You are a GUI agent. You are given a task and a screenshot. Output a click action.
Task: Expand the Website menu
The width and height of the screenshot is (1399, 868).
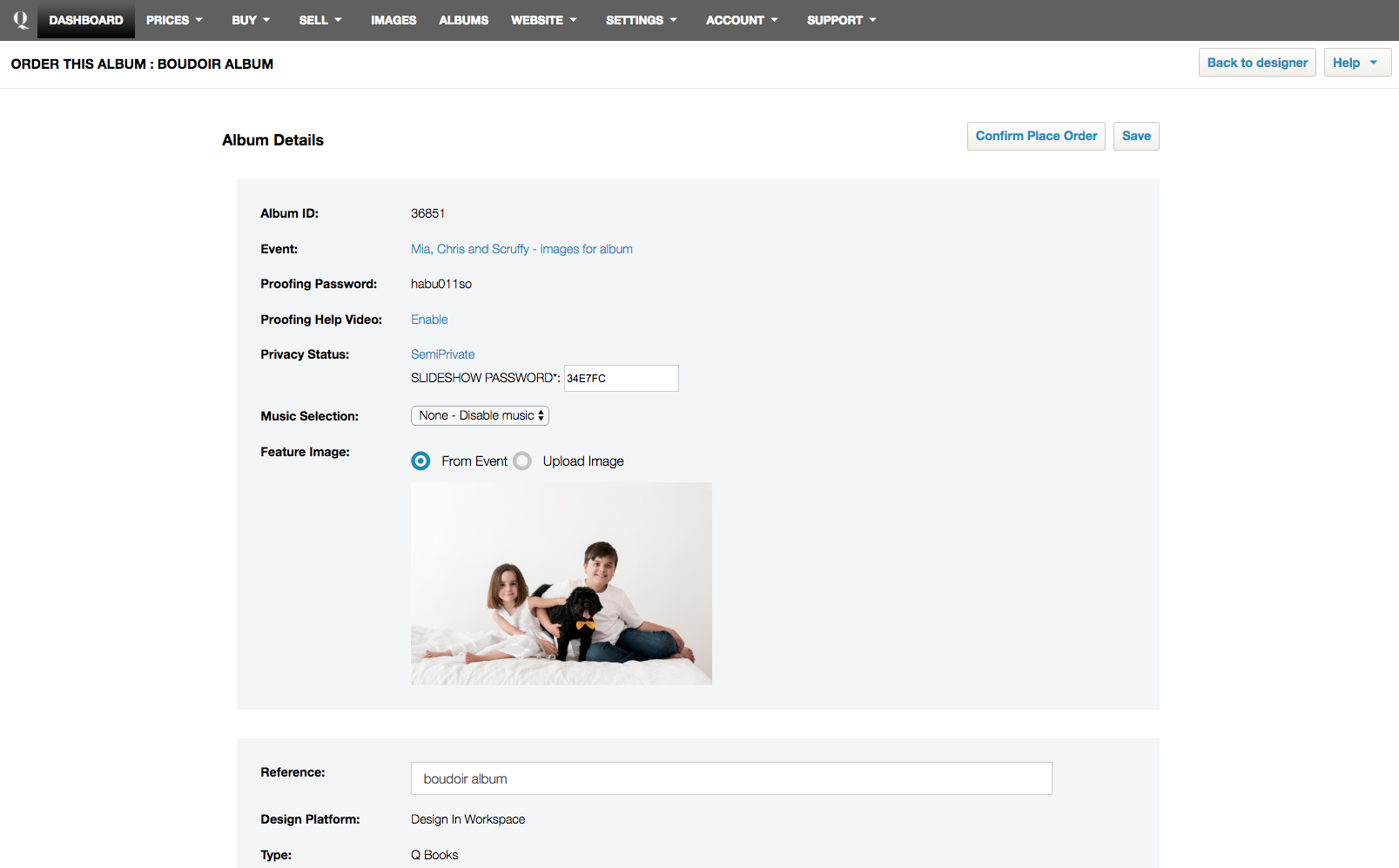(x=543, y=20)
